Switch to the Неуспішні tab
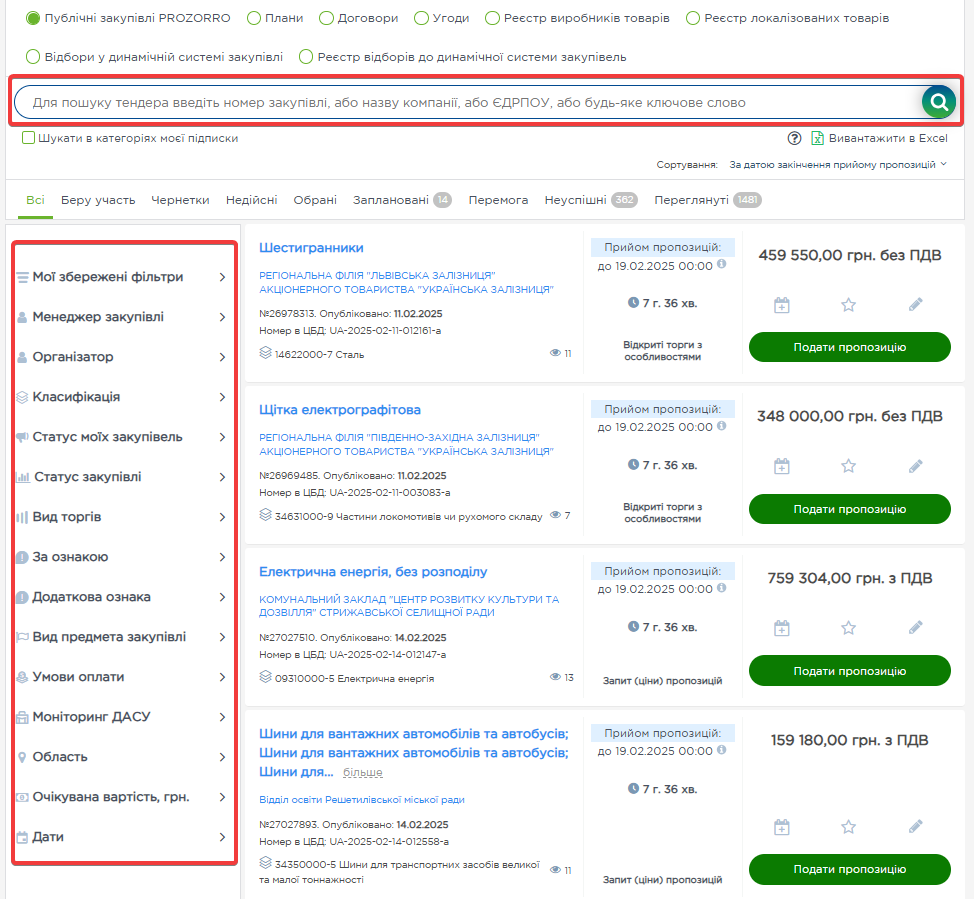This screenshot has width=974, height=899. coord(575,200)
